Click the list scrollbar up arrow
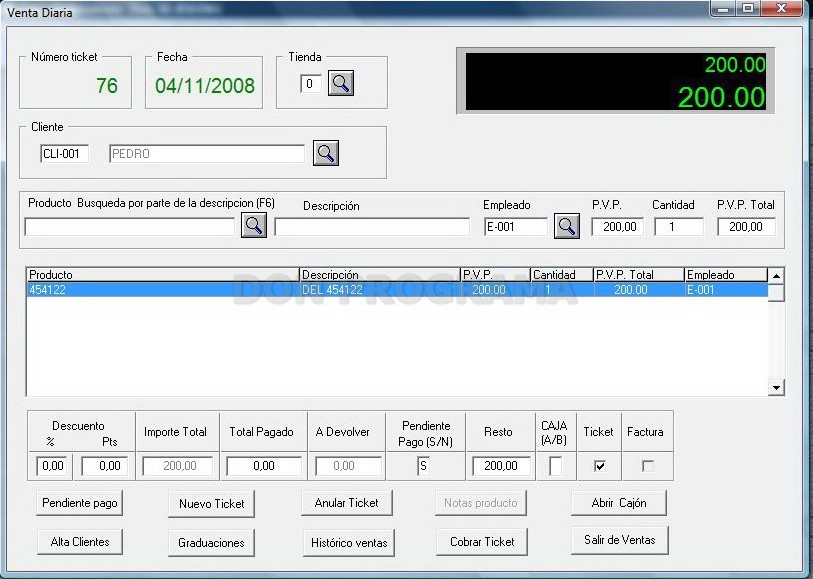The image size is (813, 579). (x=776, y=276)
